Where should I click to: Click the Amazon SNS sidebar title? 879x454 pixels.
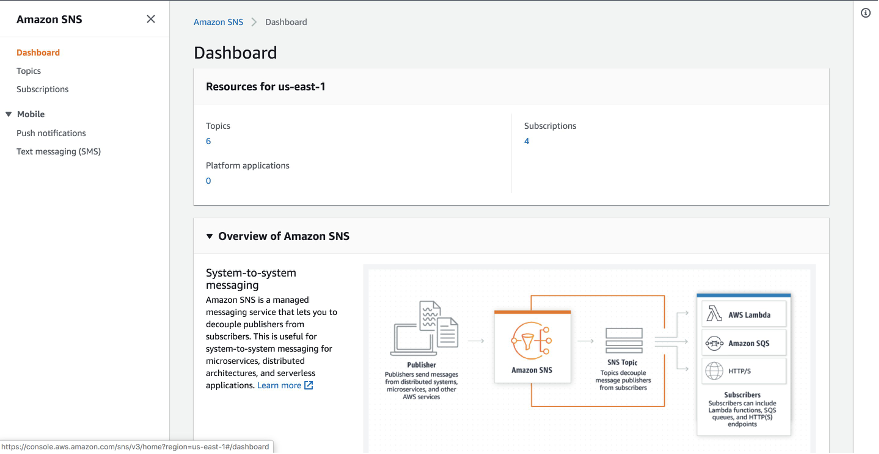49,20
